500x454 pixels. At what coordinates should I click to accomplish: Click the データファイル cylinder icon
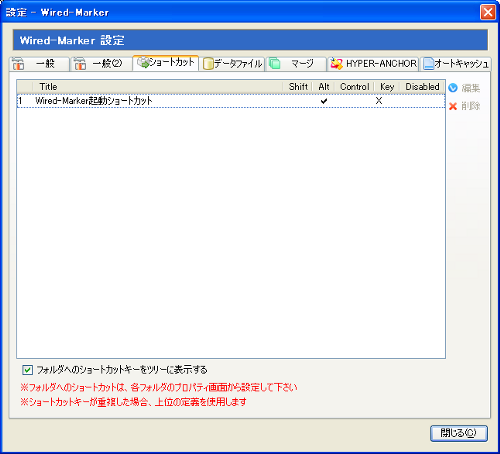[208, 64]
